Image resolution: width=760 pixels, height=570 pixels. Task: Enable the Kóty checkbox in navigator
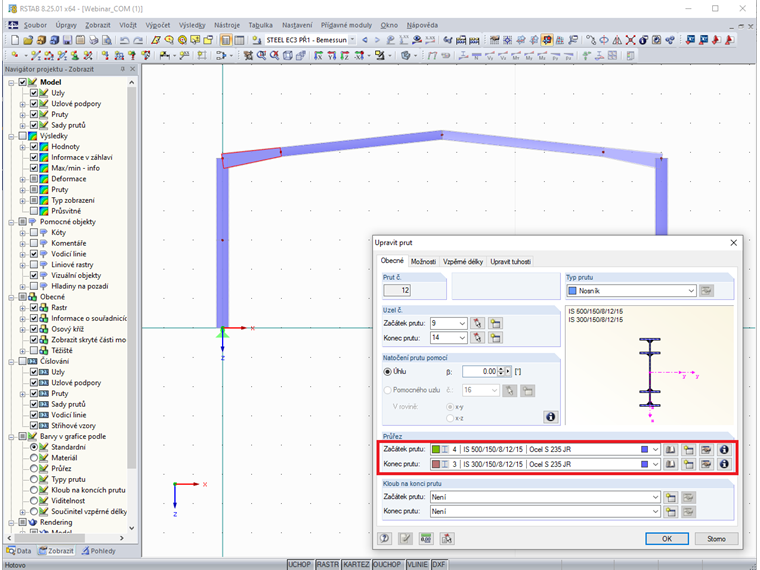(x=33, y=232)
